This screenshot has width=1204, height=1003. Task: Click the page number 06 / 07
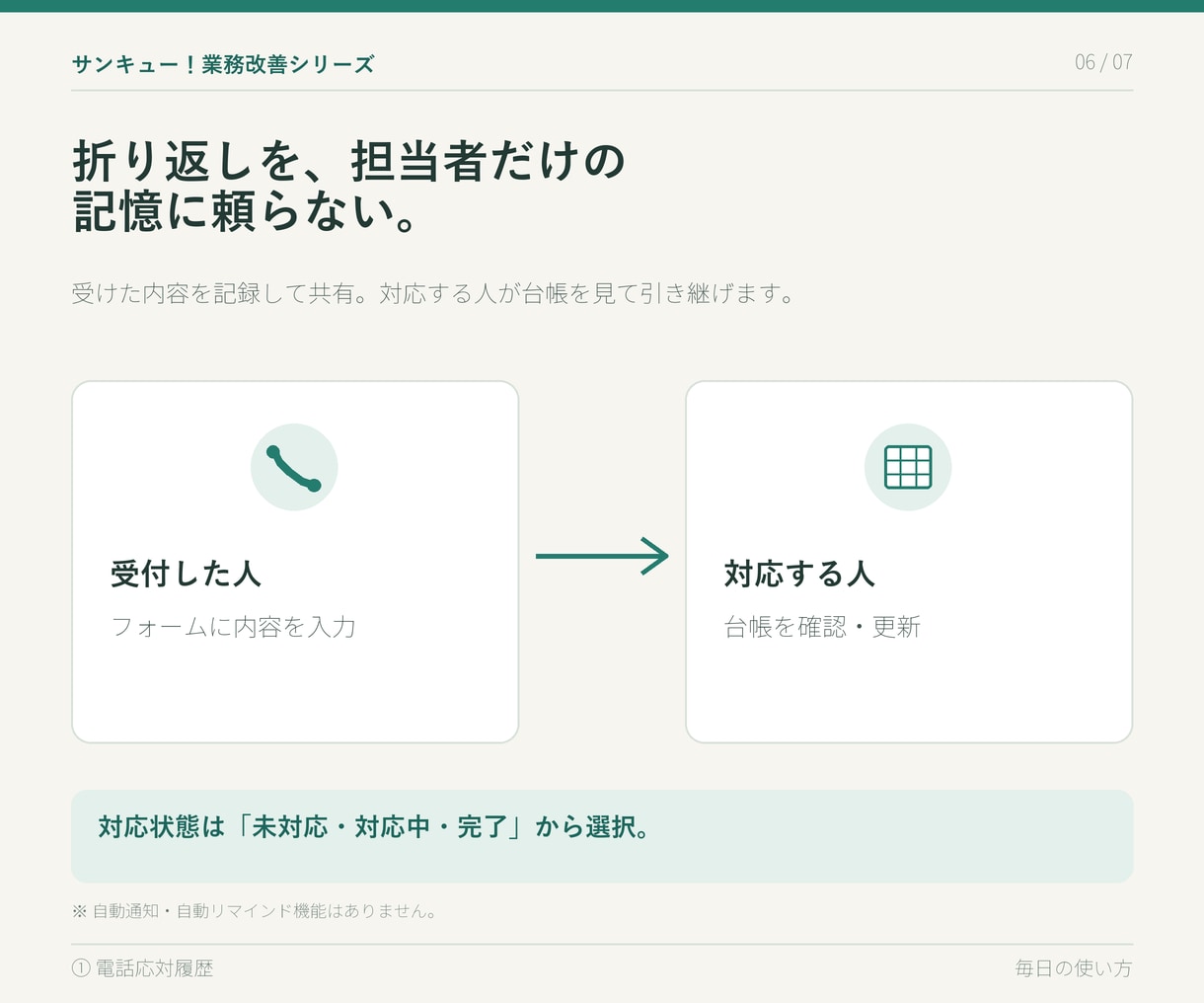click(1103, 62)
